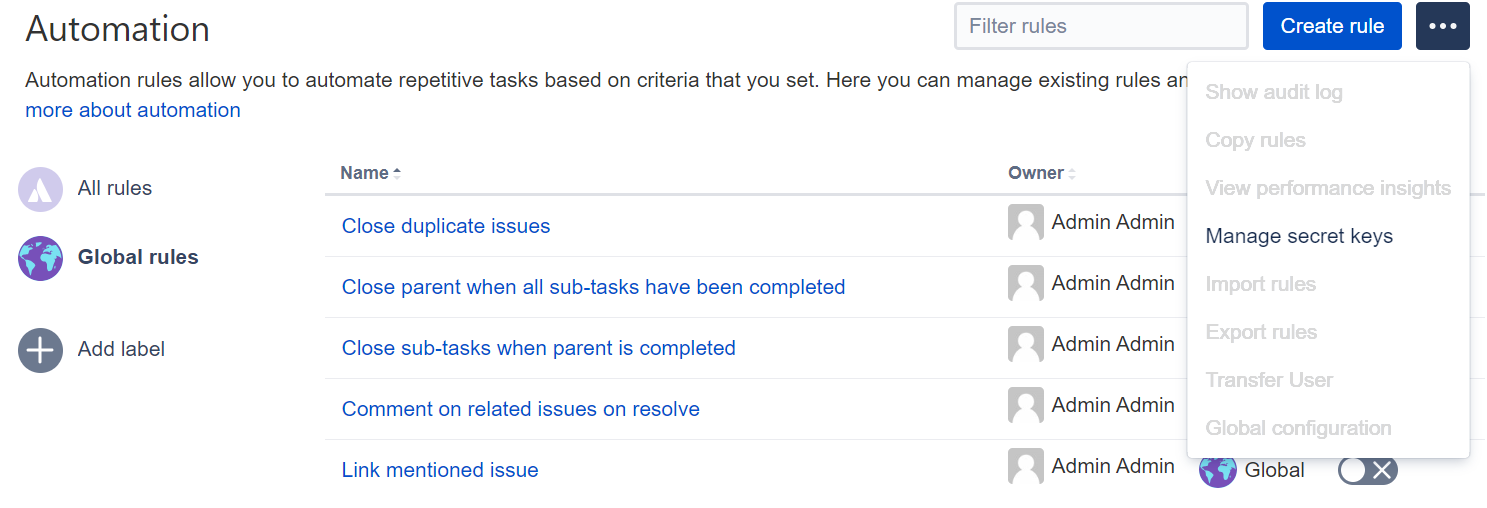1487x508 pixels.
Task: Sort rules by Owner column header
Action: [1036, 173]
